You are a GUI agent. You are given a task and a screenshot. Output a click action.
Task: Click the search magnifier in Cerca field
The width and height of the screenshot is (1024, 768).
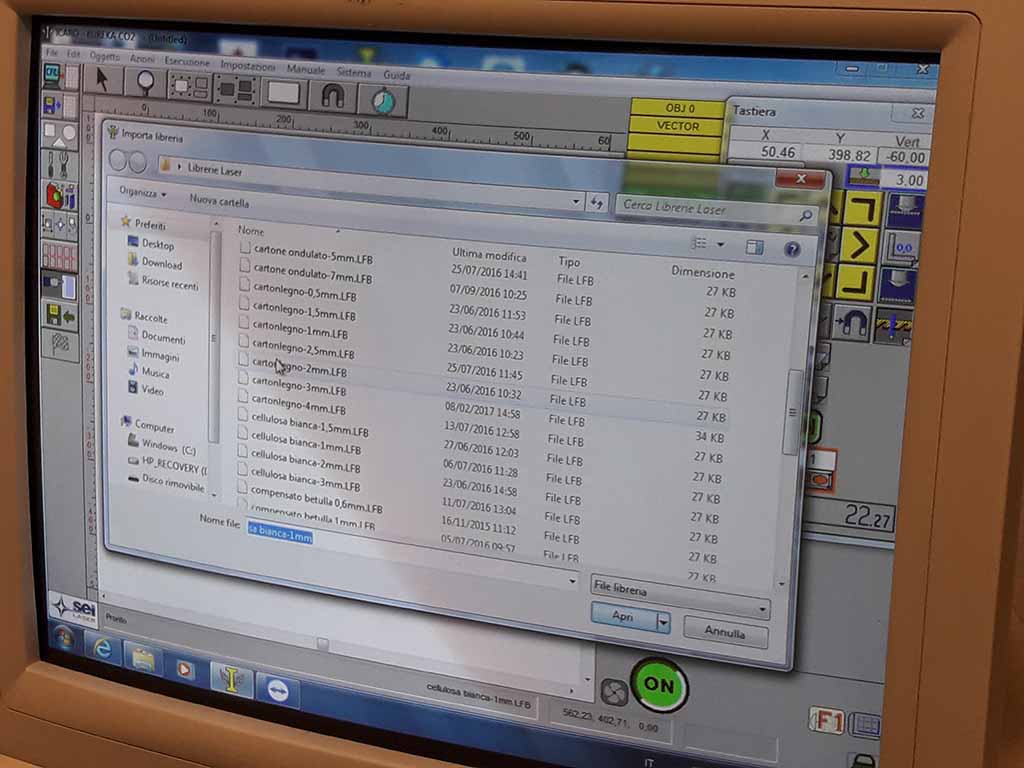805,215
